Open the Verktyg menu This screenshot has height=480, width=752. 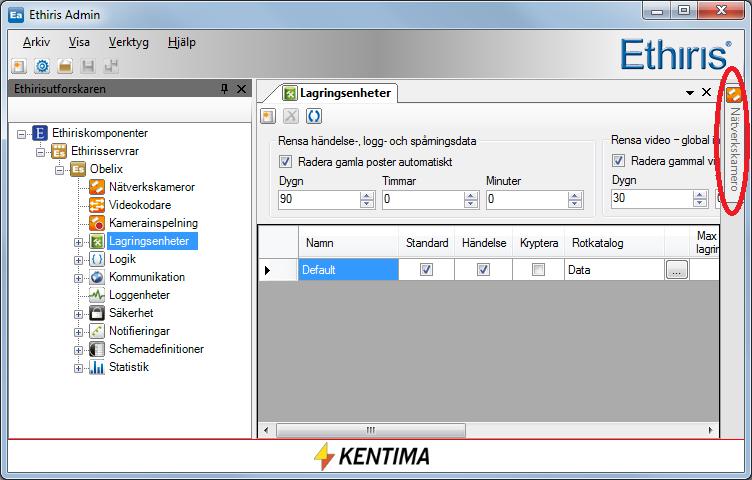(129, 42)
